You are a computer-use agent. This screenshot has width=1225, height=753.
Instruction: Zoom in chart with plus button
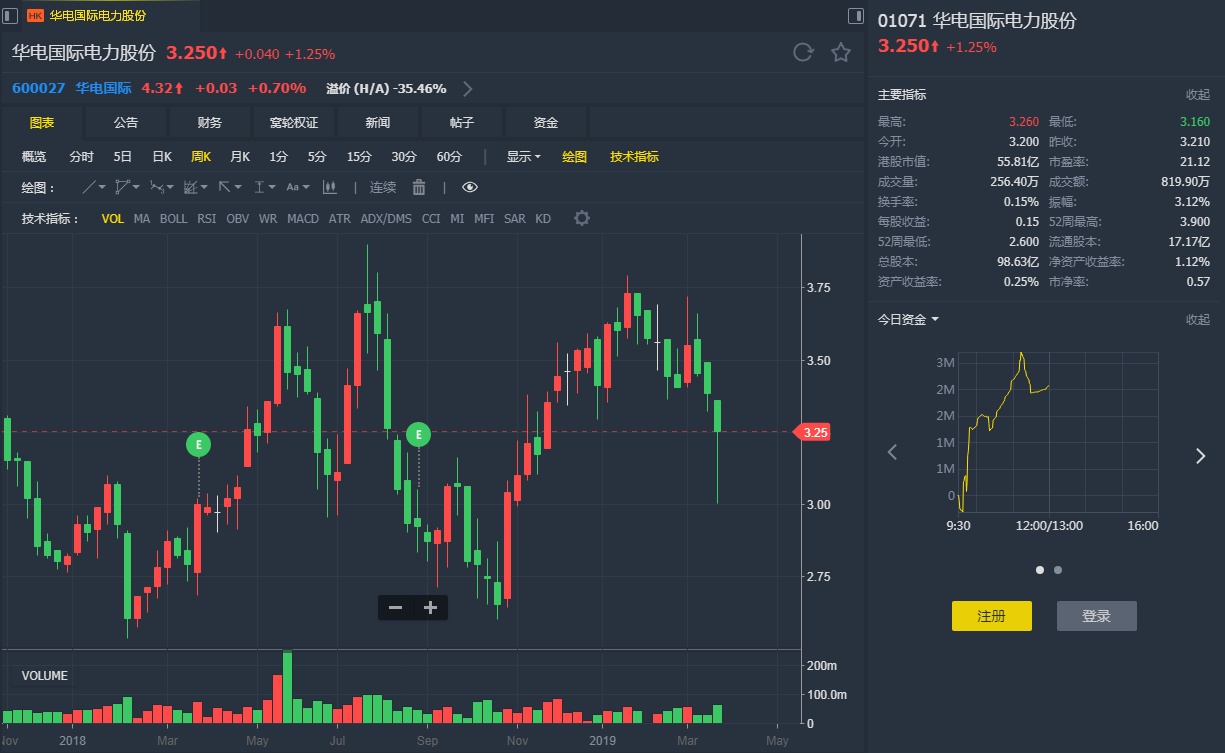[x=431, y=607]
